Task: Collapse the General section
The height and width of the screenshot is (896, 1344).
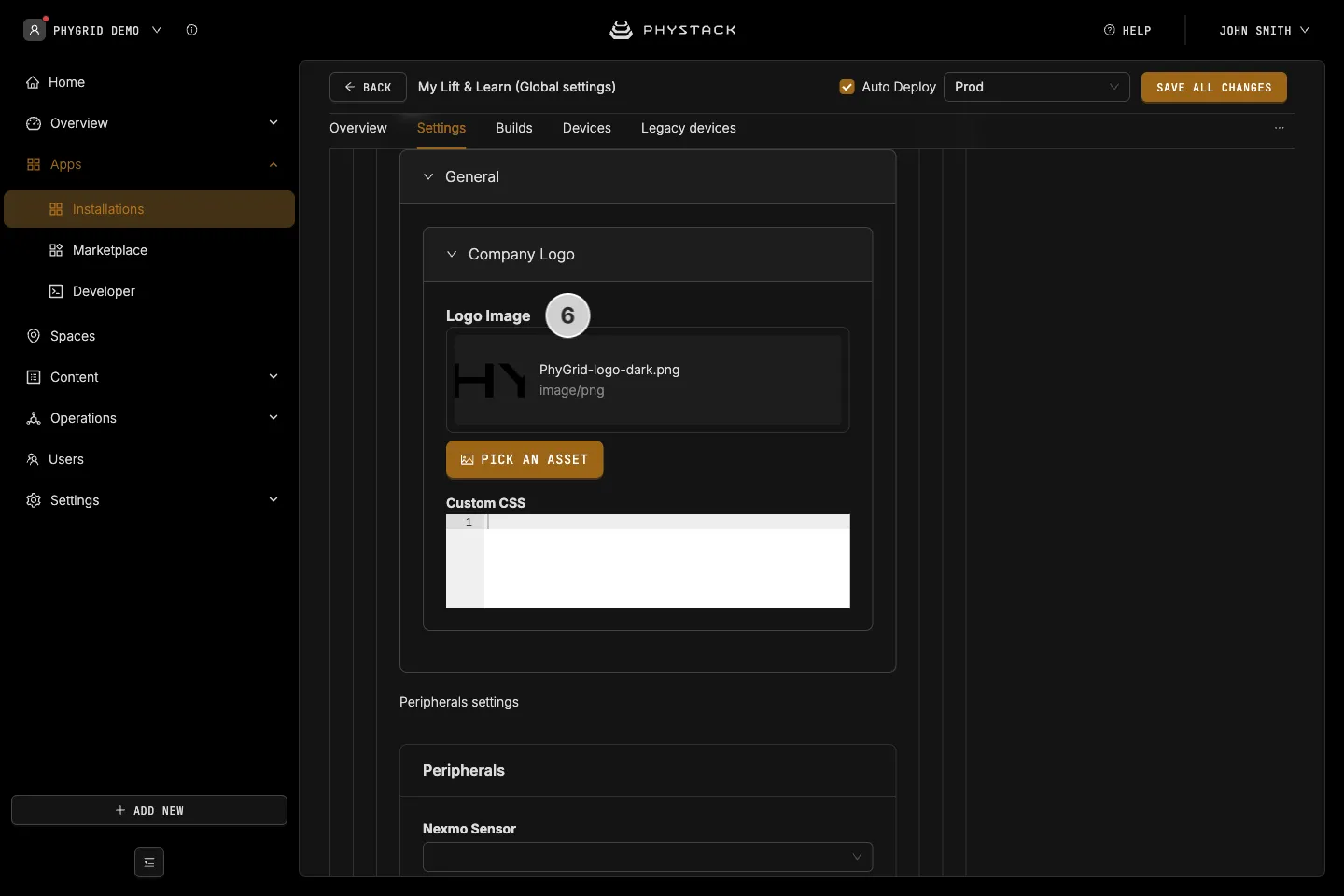Action: click(428, 176)
